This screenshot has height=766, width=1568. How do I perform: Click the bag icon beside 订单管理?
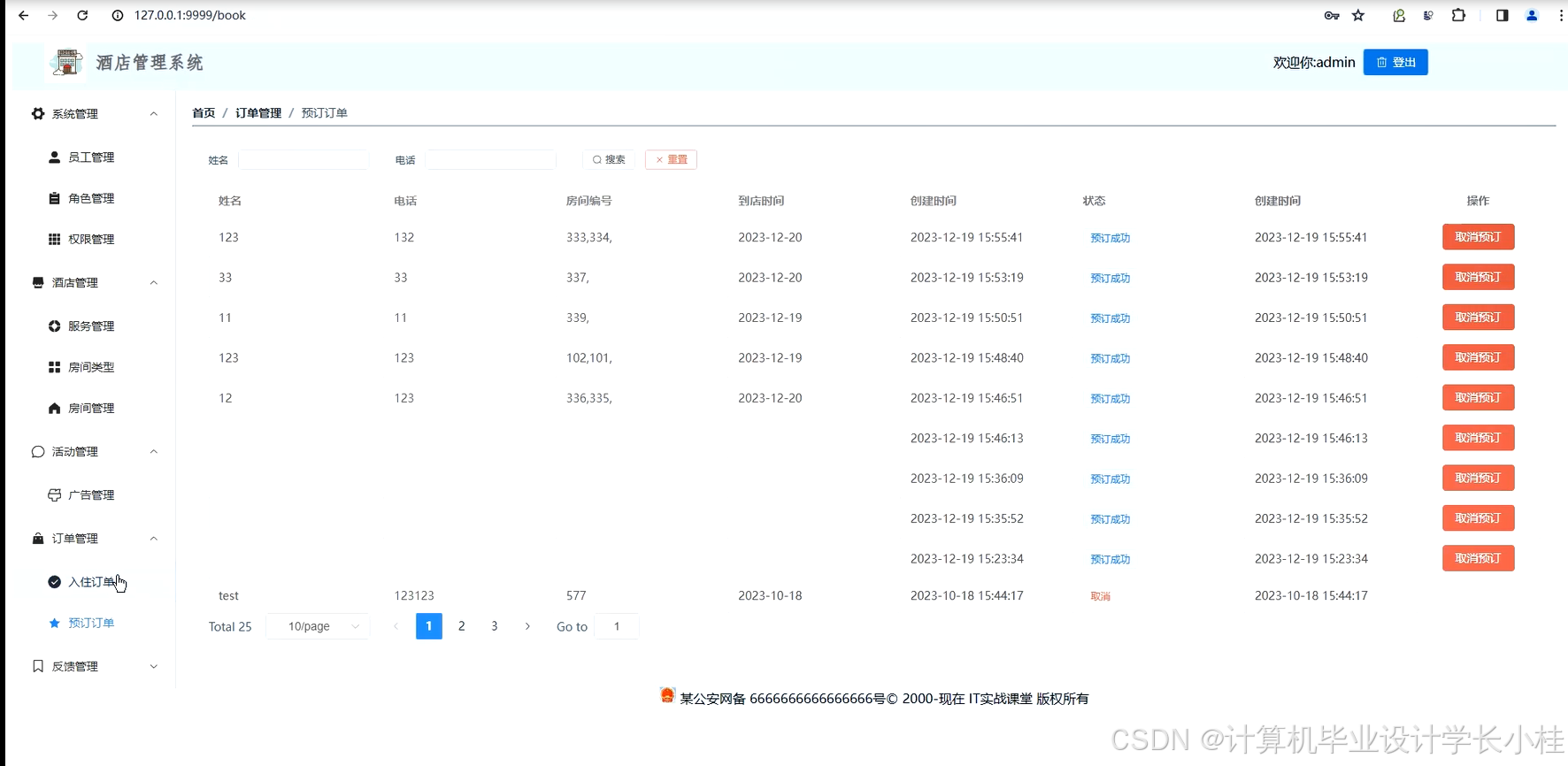[38, 539]
